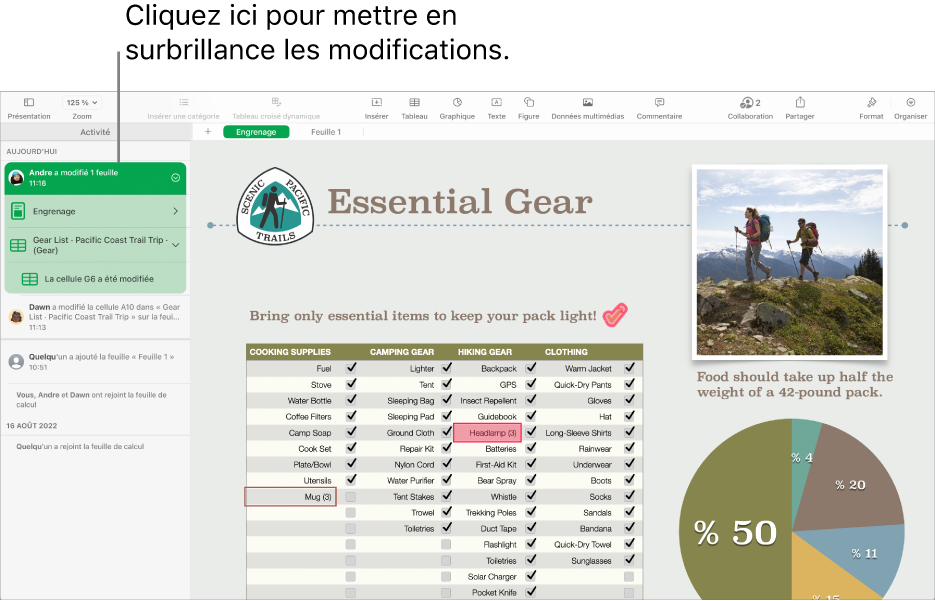Screen dimensions: 935x601
Task: Click Andre's avatar in the activity entry
Action: (x=16, y=178)
